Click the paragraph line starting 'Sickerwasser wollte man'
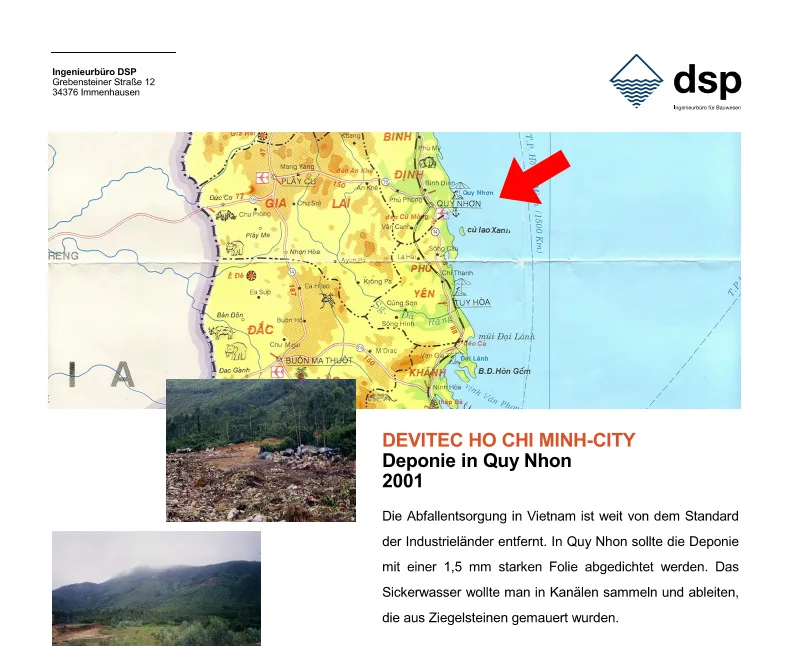Image resolution: width=790 pixels, height=646 pixels. (560, 592)
